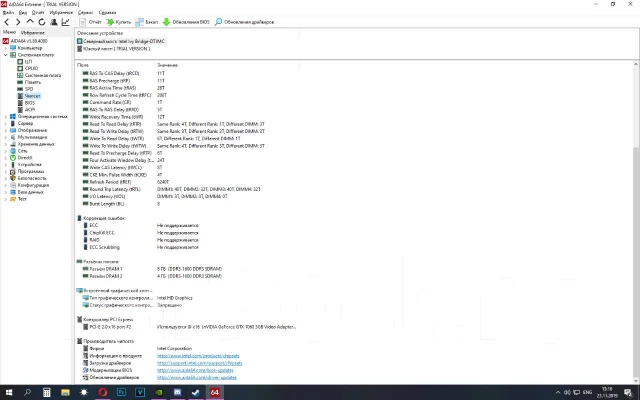The height and width of the screenshot is (400, 640).
Task: Click the Купить buy toolbar button
Action: (119, 22)
